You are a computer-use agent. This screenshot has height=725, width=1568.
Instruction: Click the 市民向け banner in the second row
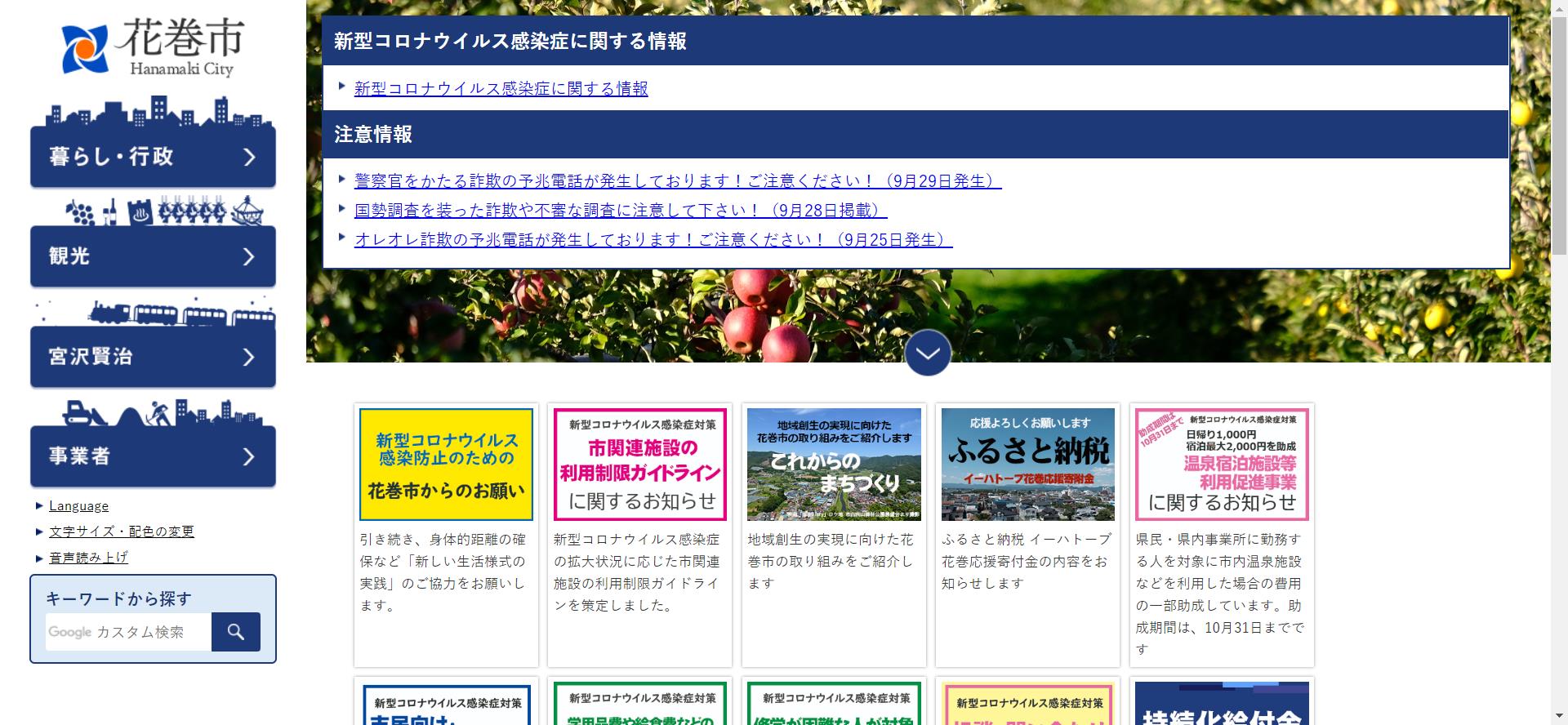pos(446,704)
